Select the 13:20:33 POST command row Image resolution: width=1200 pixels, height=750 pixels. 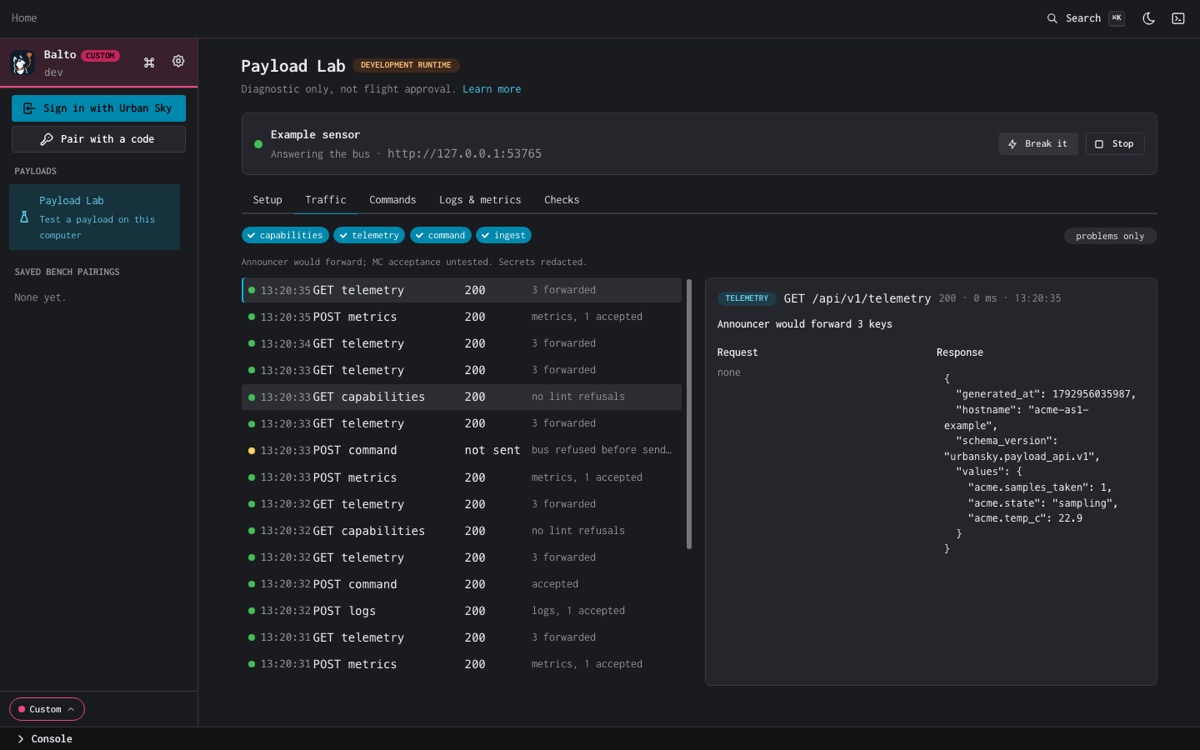462,451
